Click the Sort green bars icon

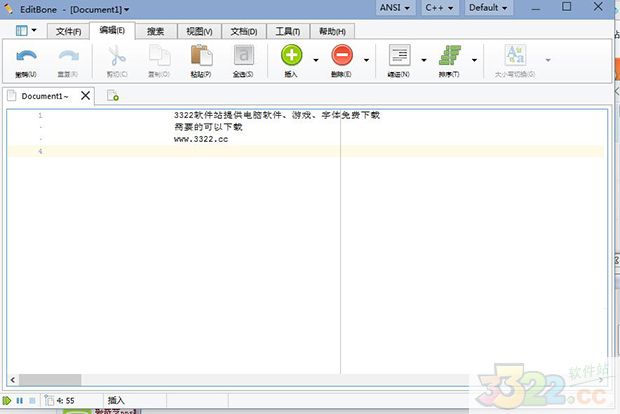[x=450, y=55]
